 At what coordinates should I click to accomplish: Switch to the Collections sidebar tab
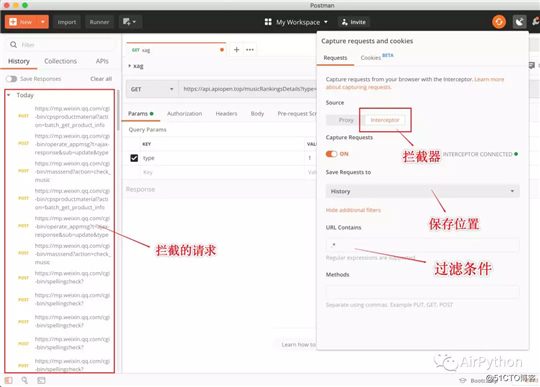(61, 61)
